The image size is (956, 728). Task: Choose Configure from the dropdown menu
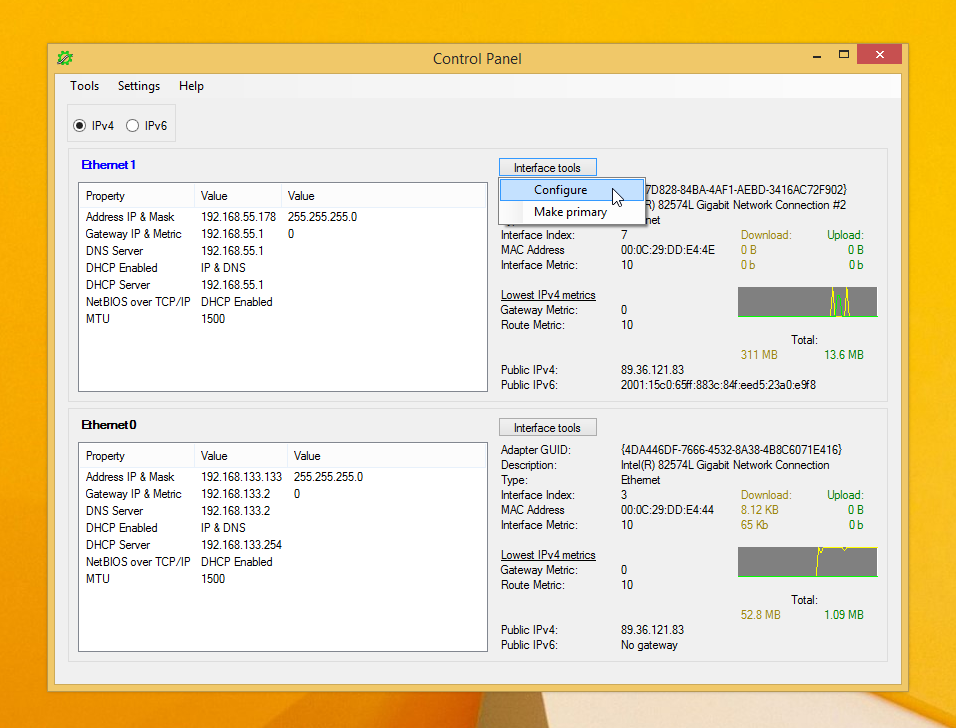point(572,190)
